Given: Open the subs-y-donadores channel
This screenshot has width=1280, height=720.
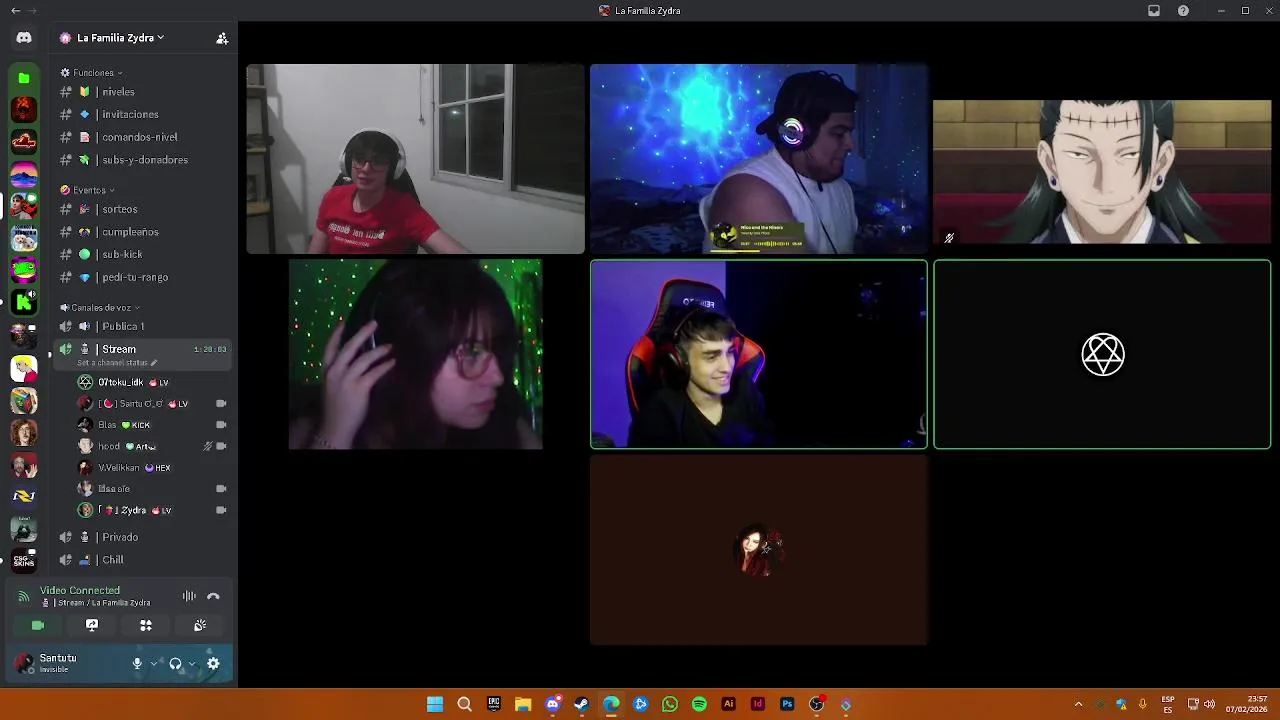Looking at the screenshot, I should point(143,160).
